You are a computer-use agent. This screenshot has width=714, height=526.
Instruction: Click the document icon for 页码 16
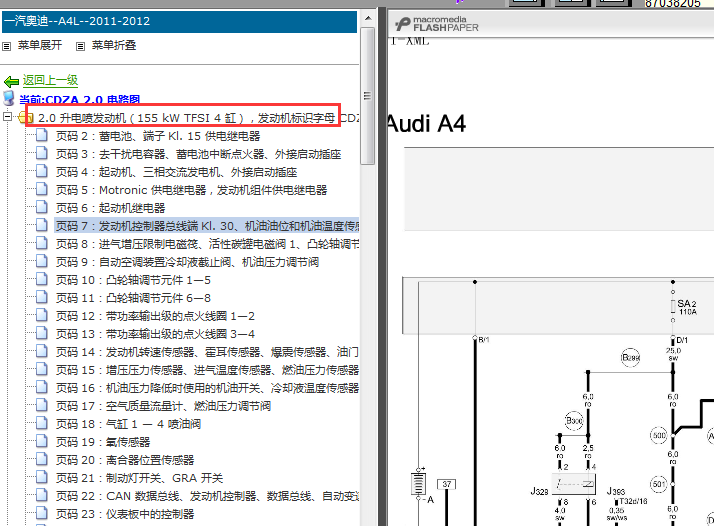[41, 387]
